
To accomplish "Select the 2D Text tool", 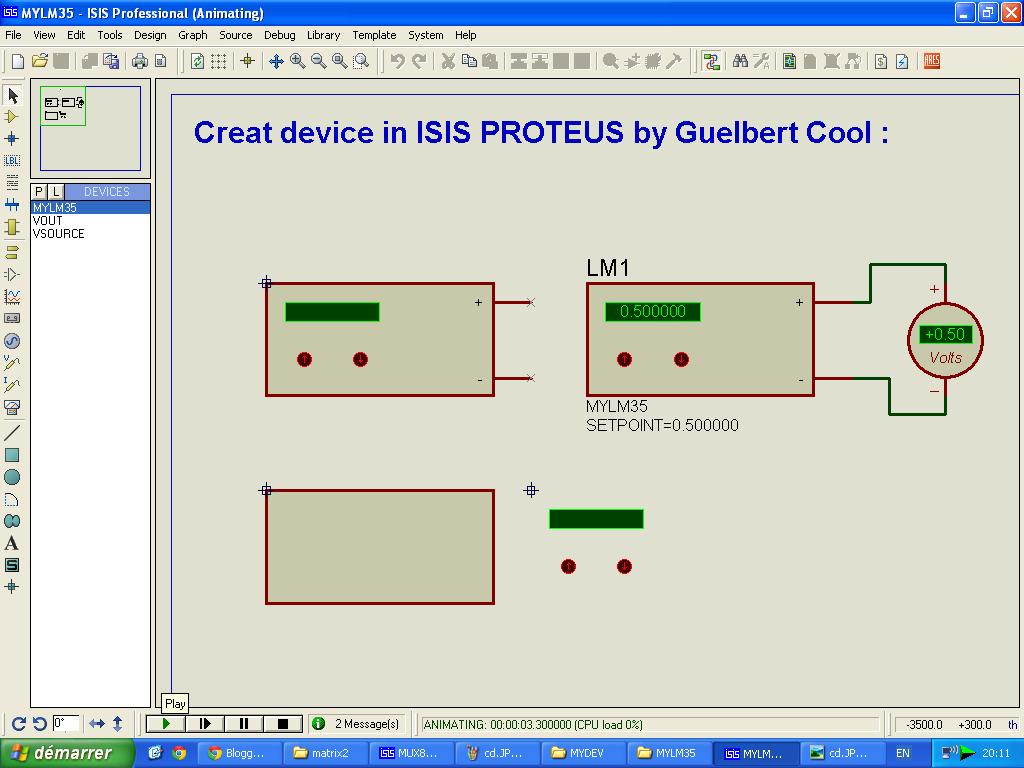I will pyautogui.click(x=12, y=543).
